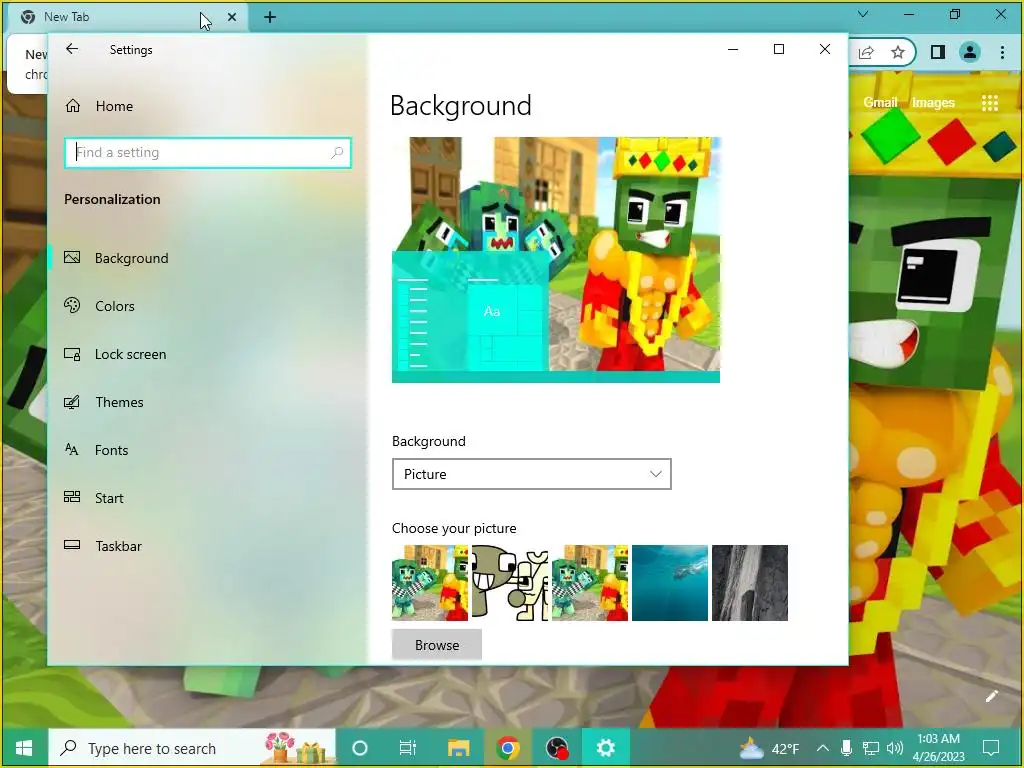Switch to Chrome from taskbar
1024x768 pixels.
[507, 748]
